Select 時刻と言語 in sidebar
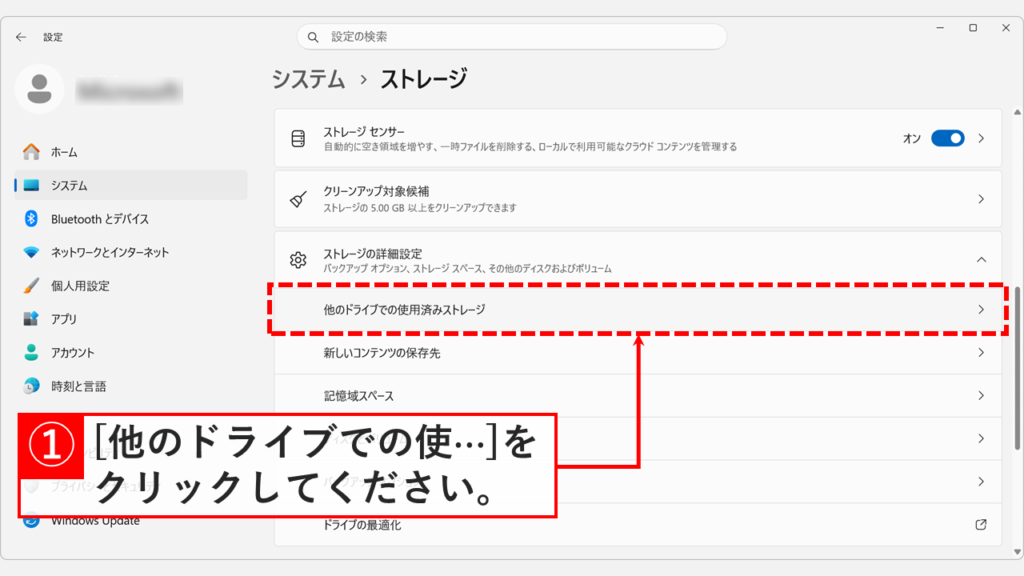 pyautogui.click(x=131, y=386)
